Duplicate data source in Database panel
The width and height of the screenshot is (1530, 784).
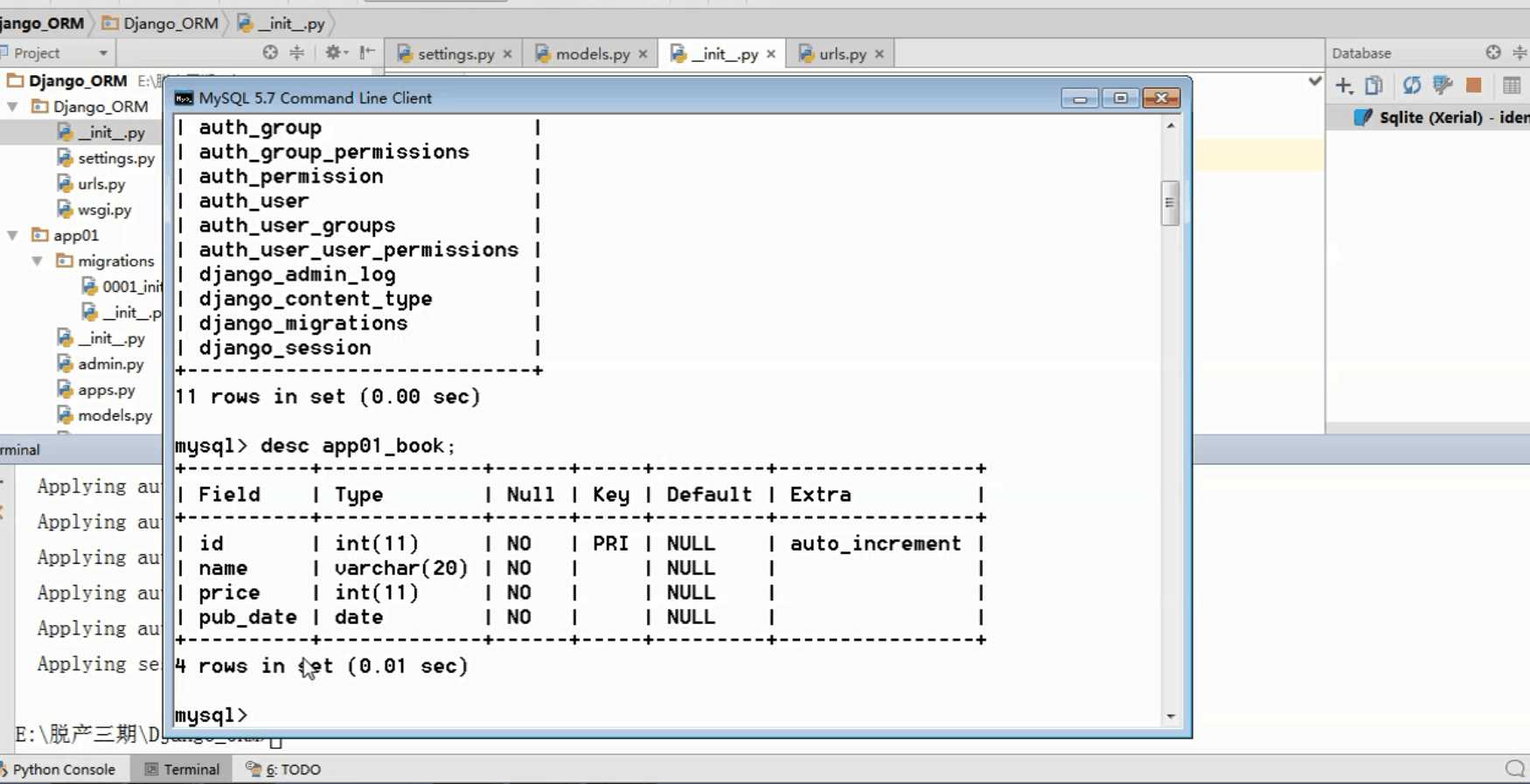[x=1374, y=85]
